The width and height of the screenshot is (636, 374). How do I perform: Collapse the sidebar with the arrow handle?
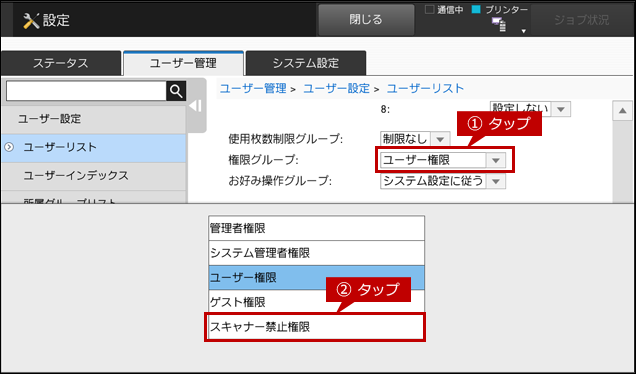tap(196, 106)
